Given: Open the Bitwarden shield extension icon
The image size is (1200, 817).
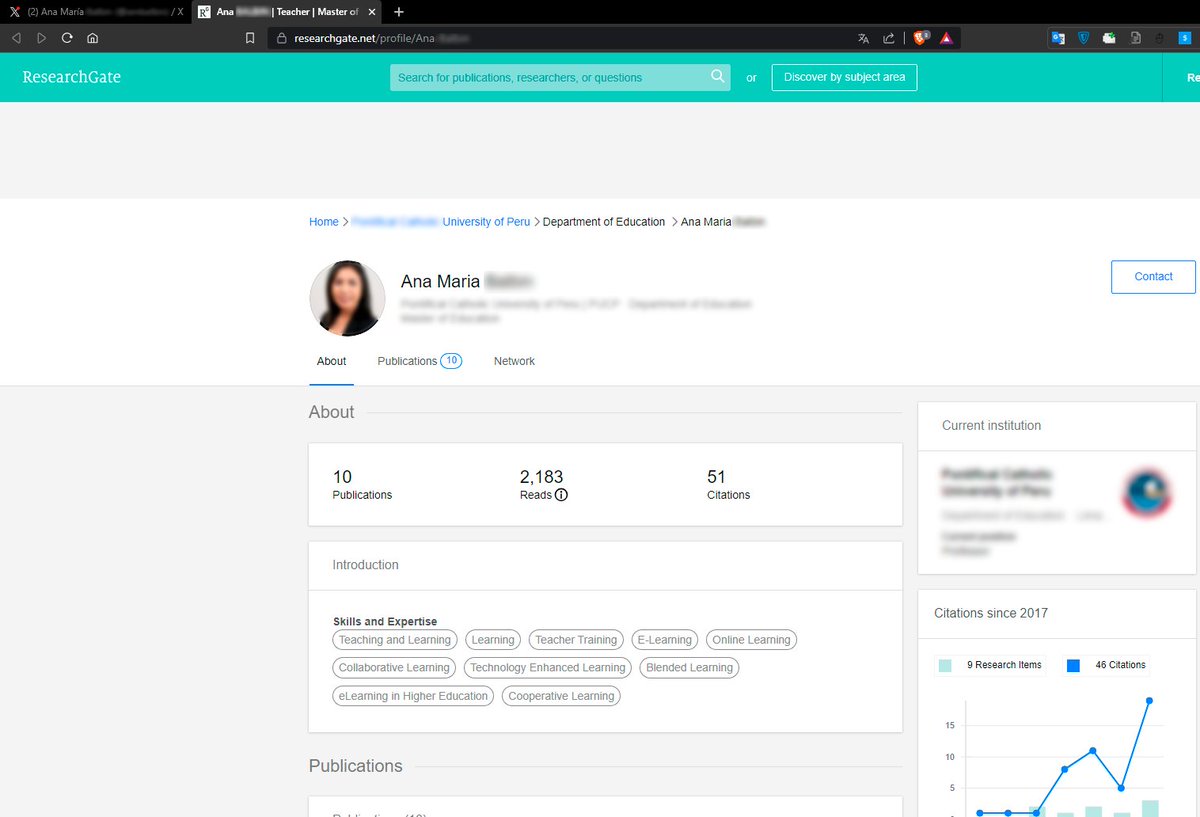Looking at the screenshot, I should pos(1084,38).
